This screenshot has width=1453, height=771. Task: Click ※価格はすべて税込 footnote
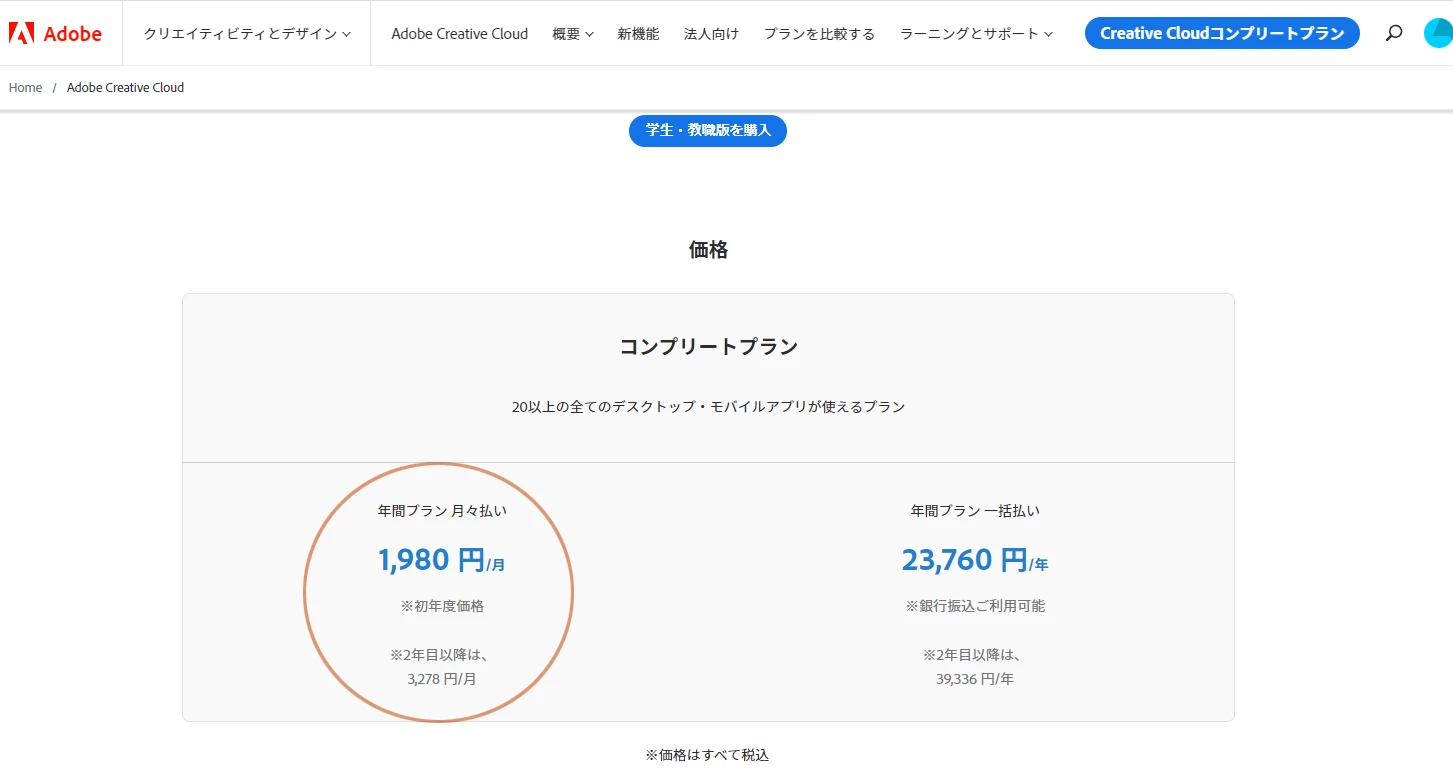pos(707,755)
